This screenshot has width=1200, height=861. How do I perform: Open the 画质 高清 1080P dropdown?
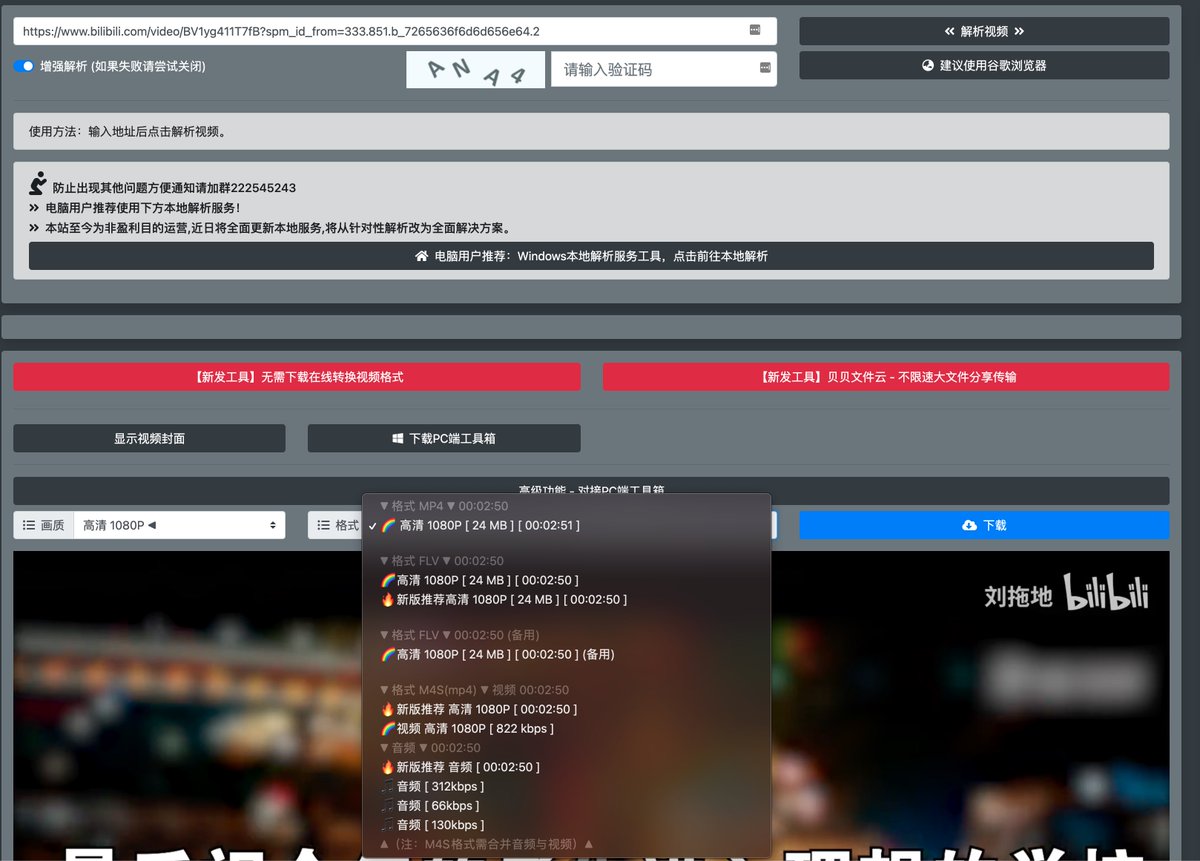179,525
